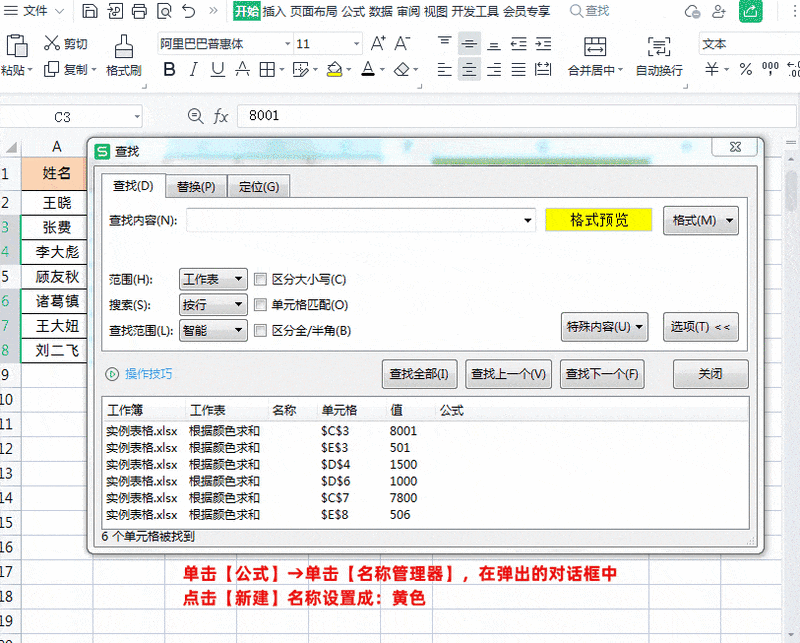
Task: Expand the 搜索 按行 dropdown
Action: click(213, 305)
